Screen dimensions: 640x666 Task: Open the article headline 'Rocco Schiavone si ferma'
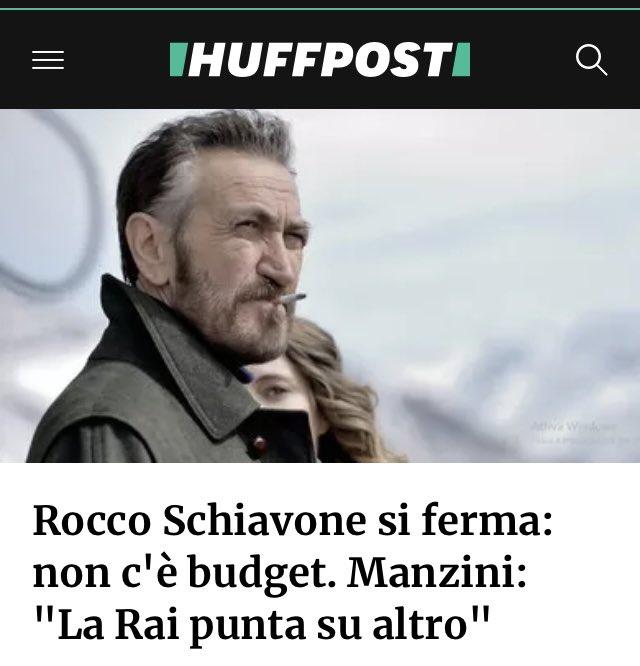pyautogui.click(x=293, y=521)
